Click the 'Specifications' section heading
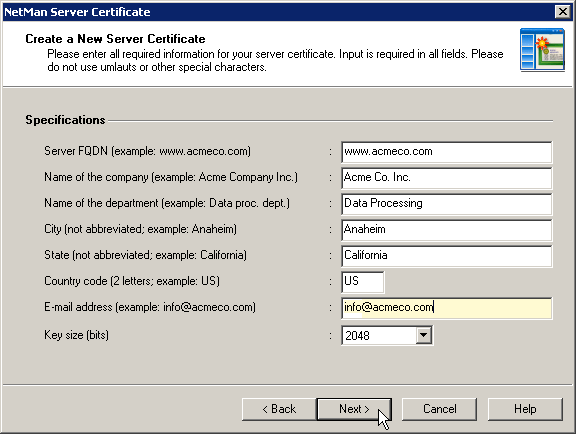The height and width of the screenshot is (434, 576). point(65,120)
